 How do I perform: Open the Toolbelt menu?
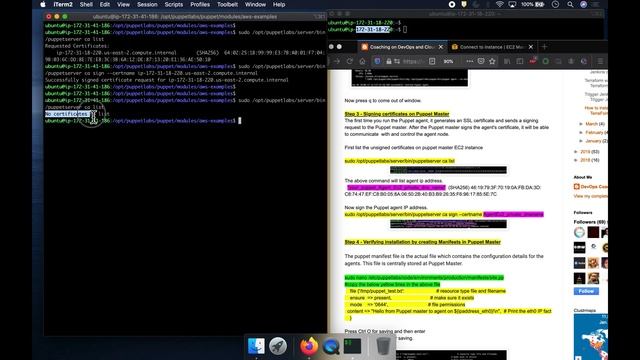point(227,4)
